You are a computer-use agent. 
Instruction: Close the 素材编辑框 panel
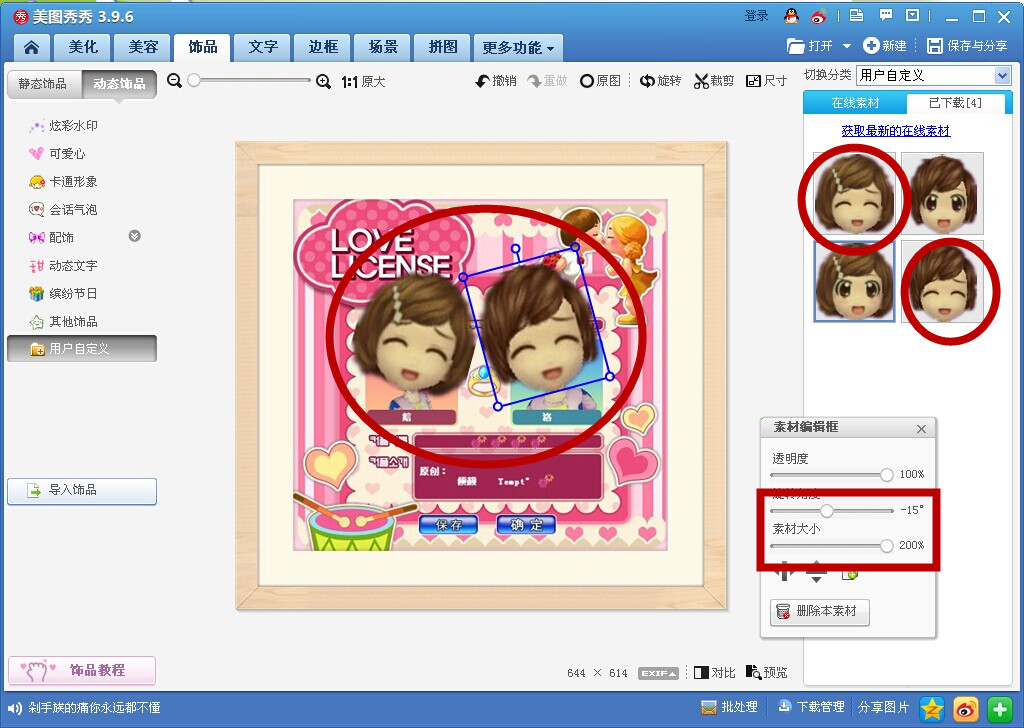click(x=921, y=429)
